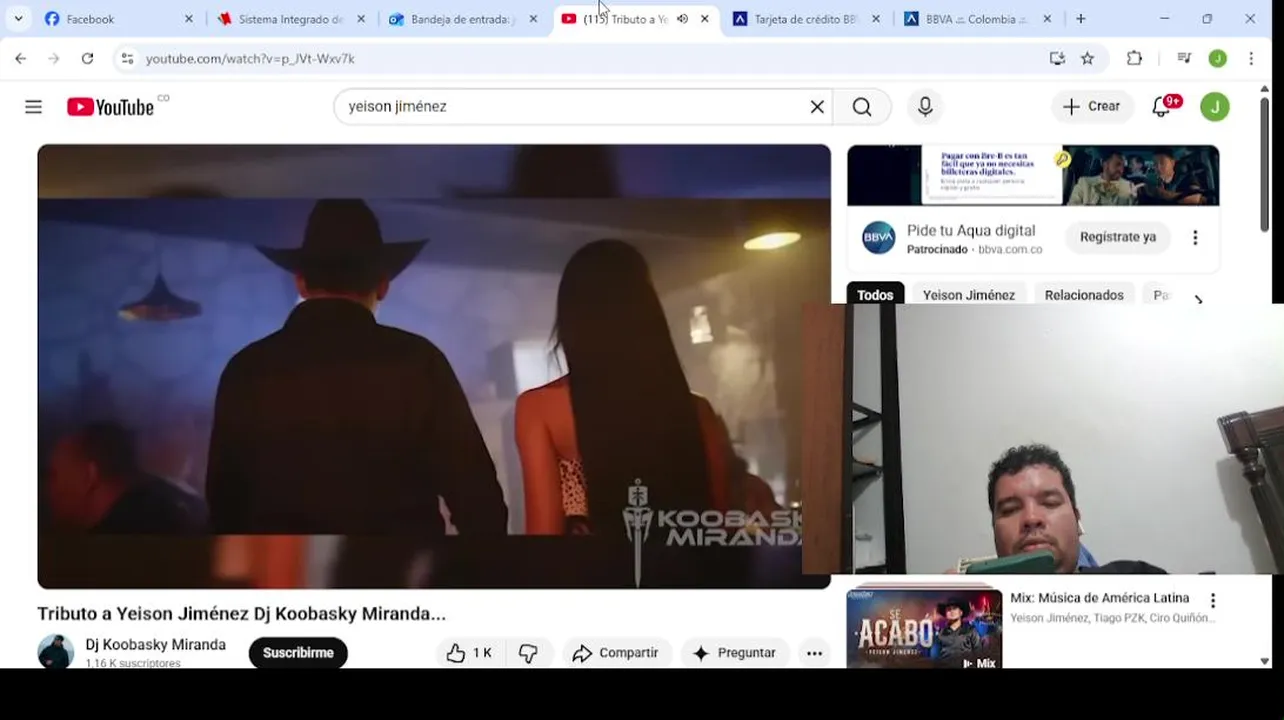The height and width of the screenshot is (720, 1284).
Task: Switch to Bandeja de entrada tab
Action: [463, 19]
